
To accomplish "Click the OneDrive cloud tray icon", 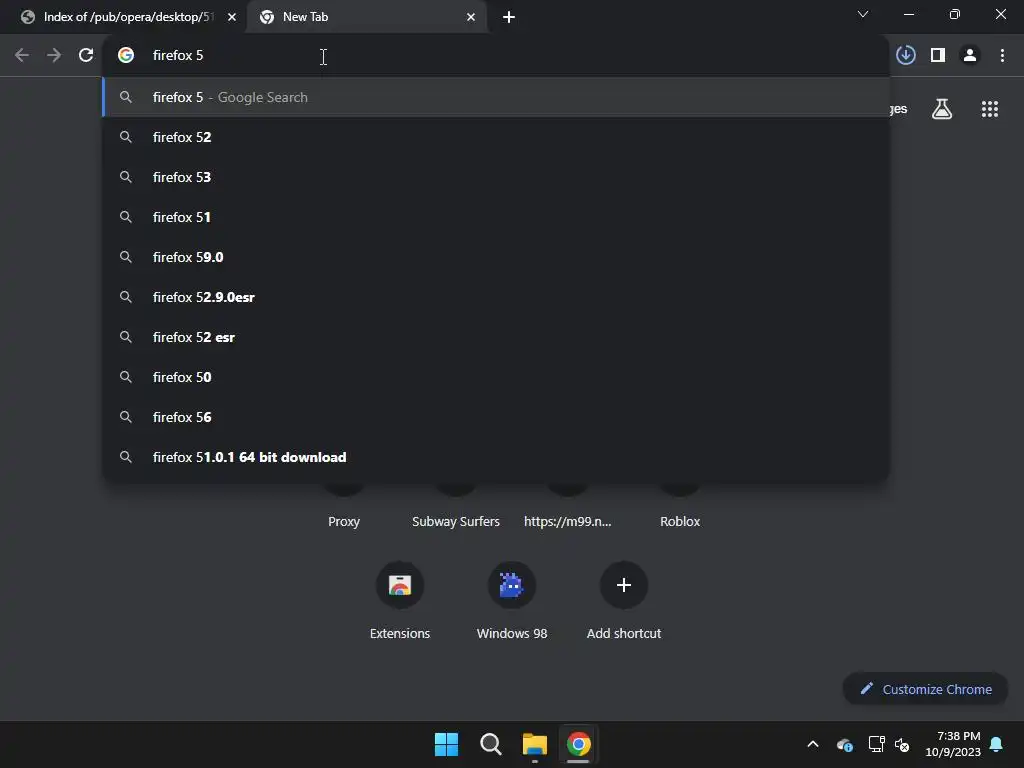I will (844, 744).
